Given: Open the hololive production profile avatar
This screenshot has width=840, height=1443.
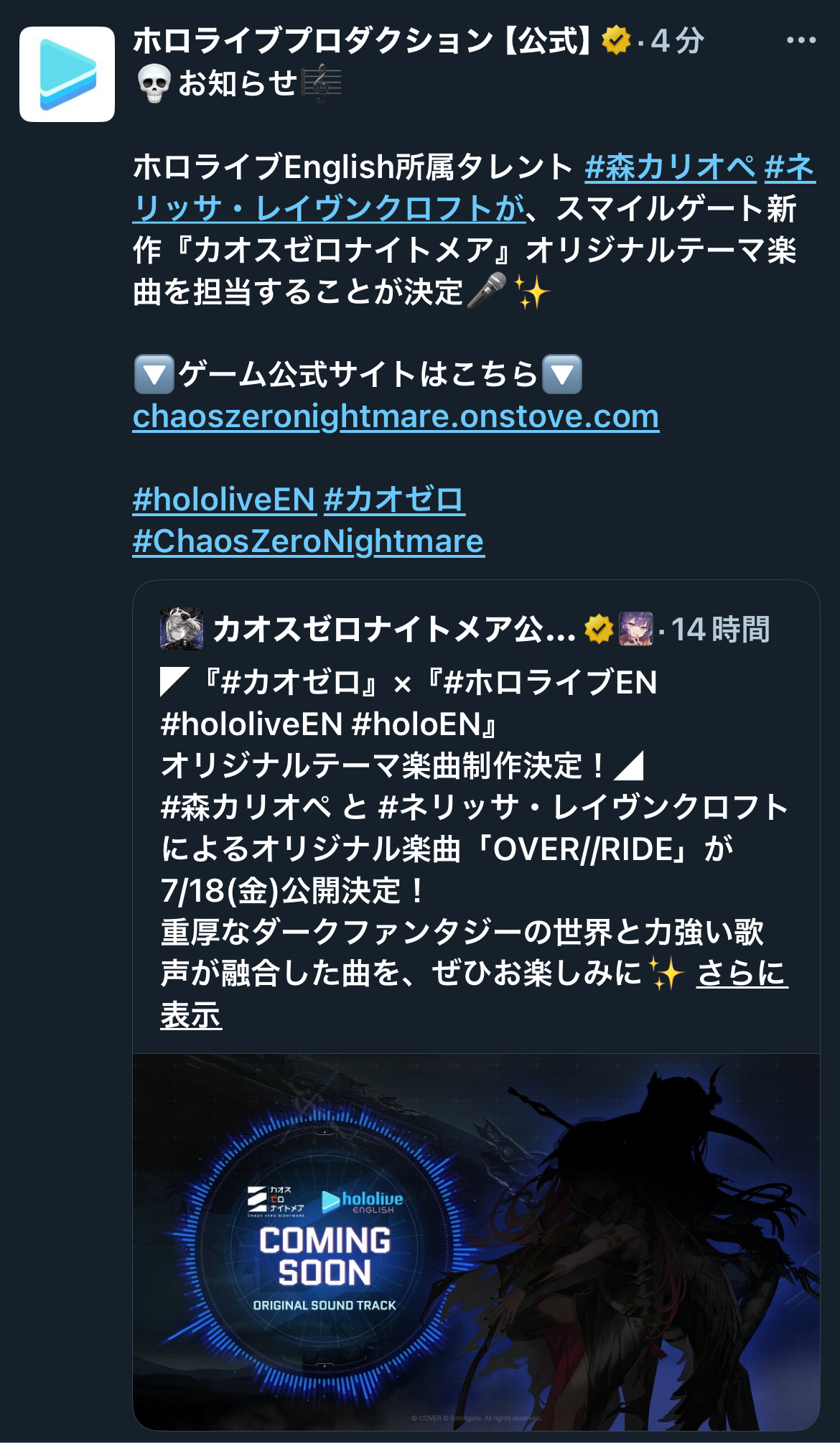Looking at the screenshot, I should 67,74.
